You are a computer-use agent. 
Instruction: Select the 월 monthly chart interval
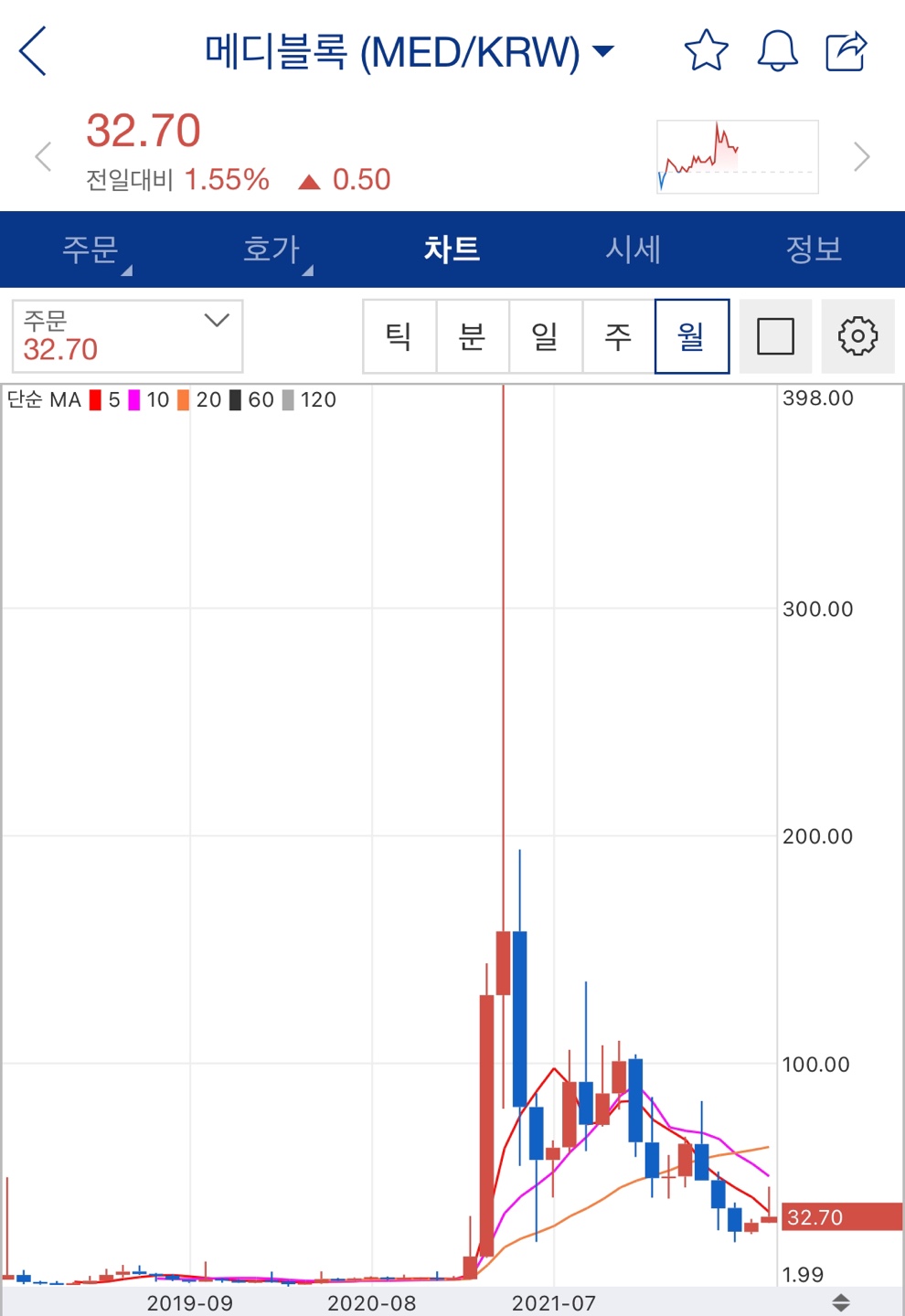pyautogui.click(x=692, y=336)
